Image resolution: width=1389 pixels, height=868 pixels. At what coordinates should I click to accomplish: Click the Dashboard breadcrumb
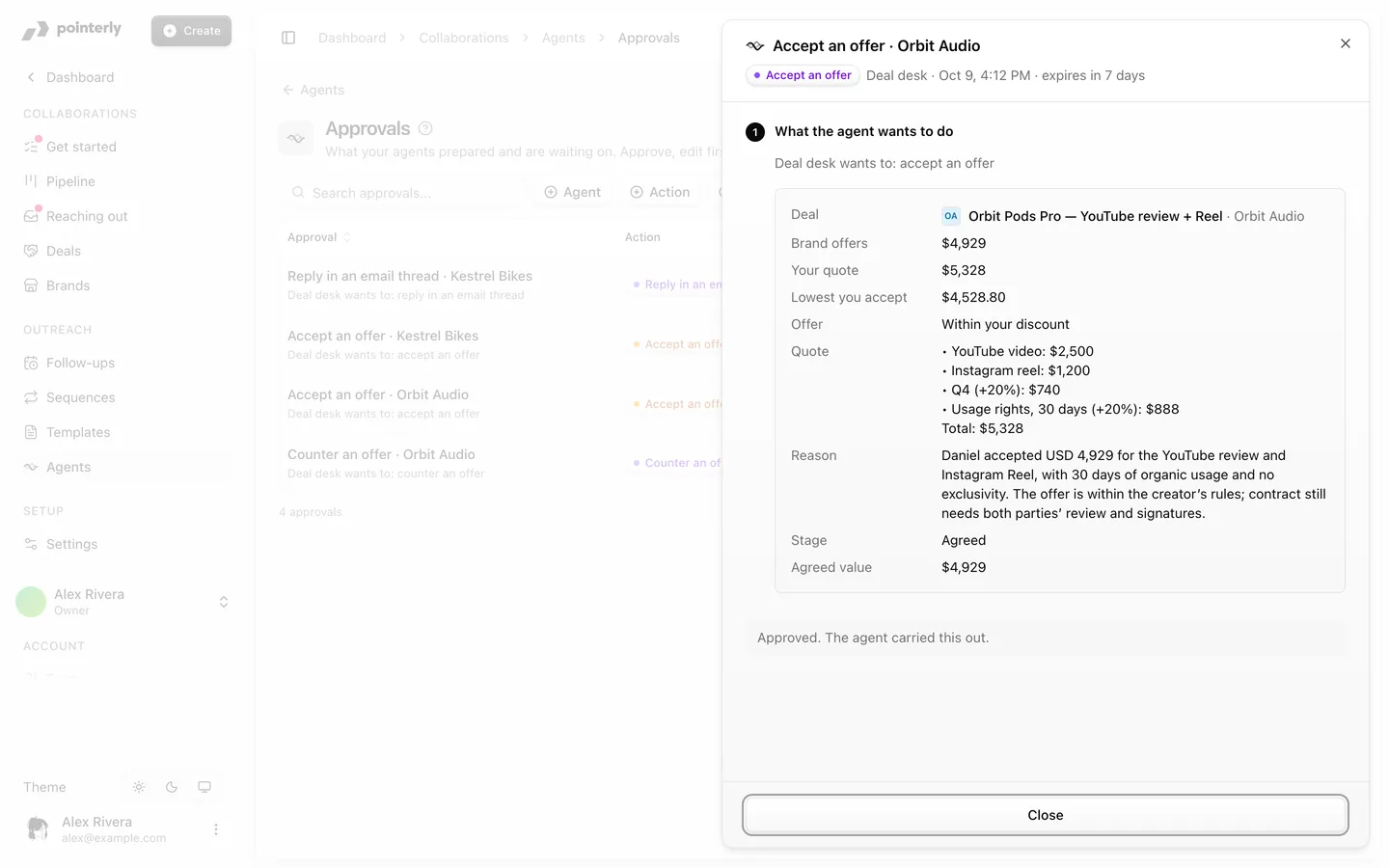pos(352,38)
